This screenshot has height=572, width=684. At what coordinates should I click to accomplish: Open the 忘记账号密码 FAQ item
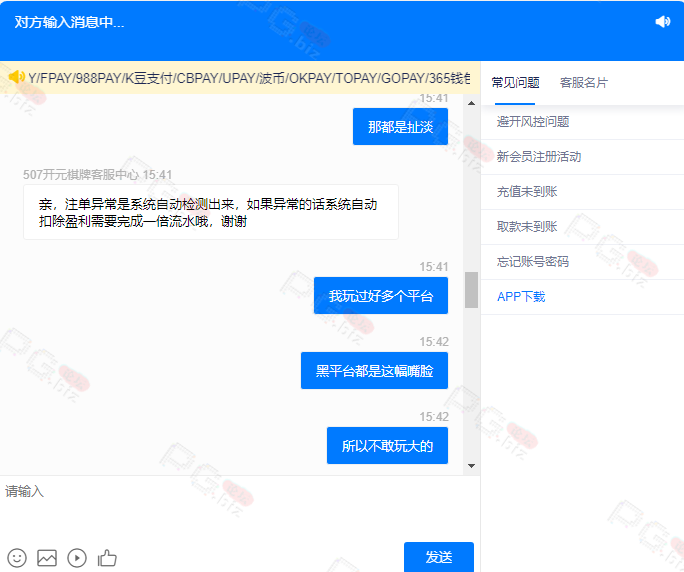tap(533, 262)
